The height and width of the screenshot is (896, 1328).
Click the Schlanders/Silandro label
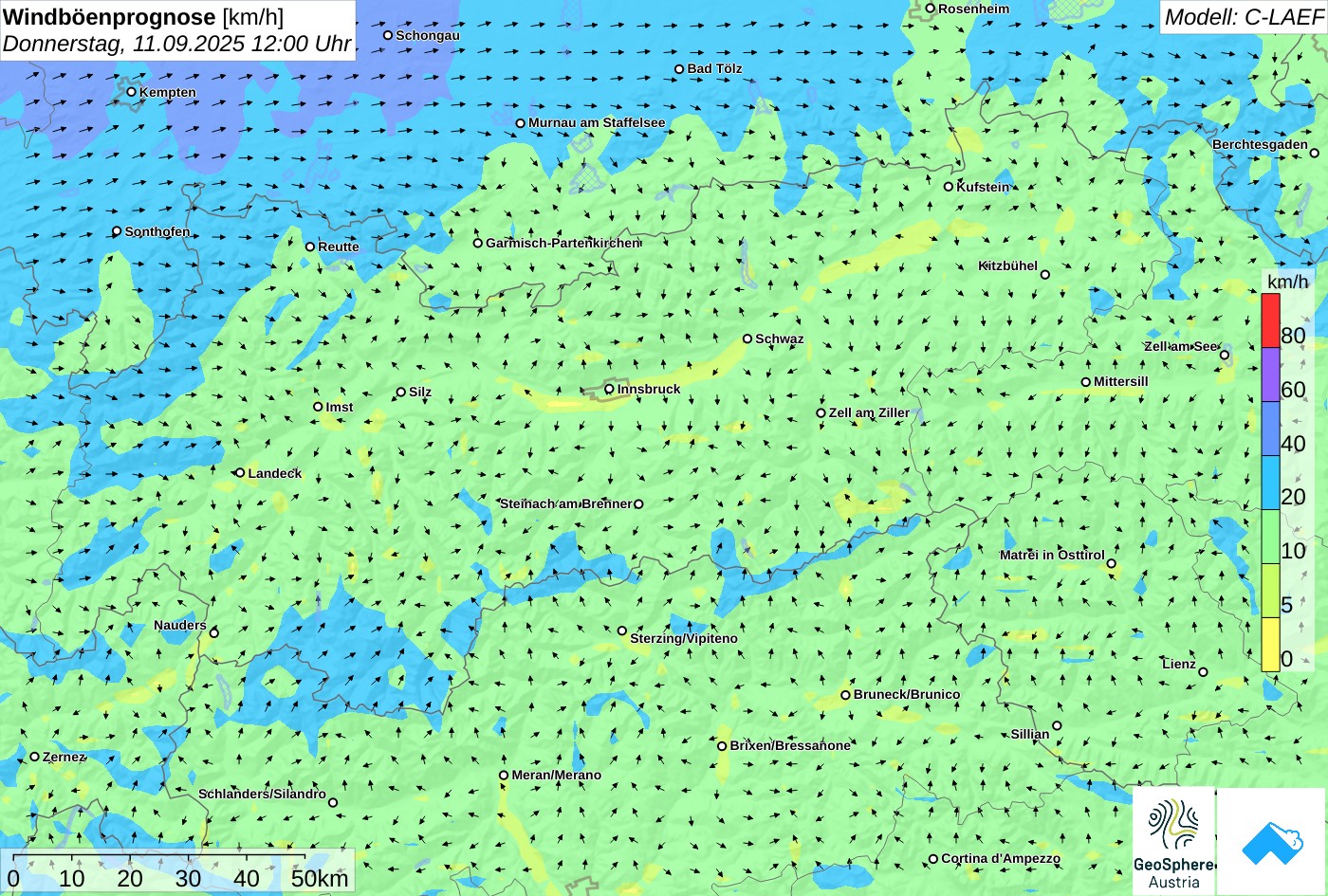[262, 794]
